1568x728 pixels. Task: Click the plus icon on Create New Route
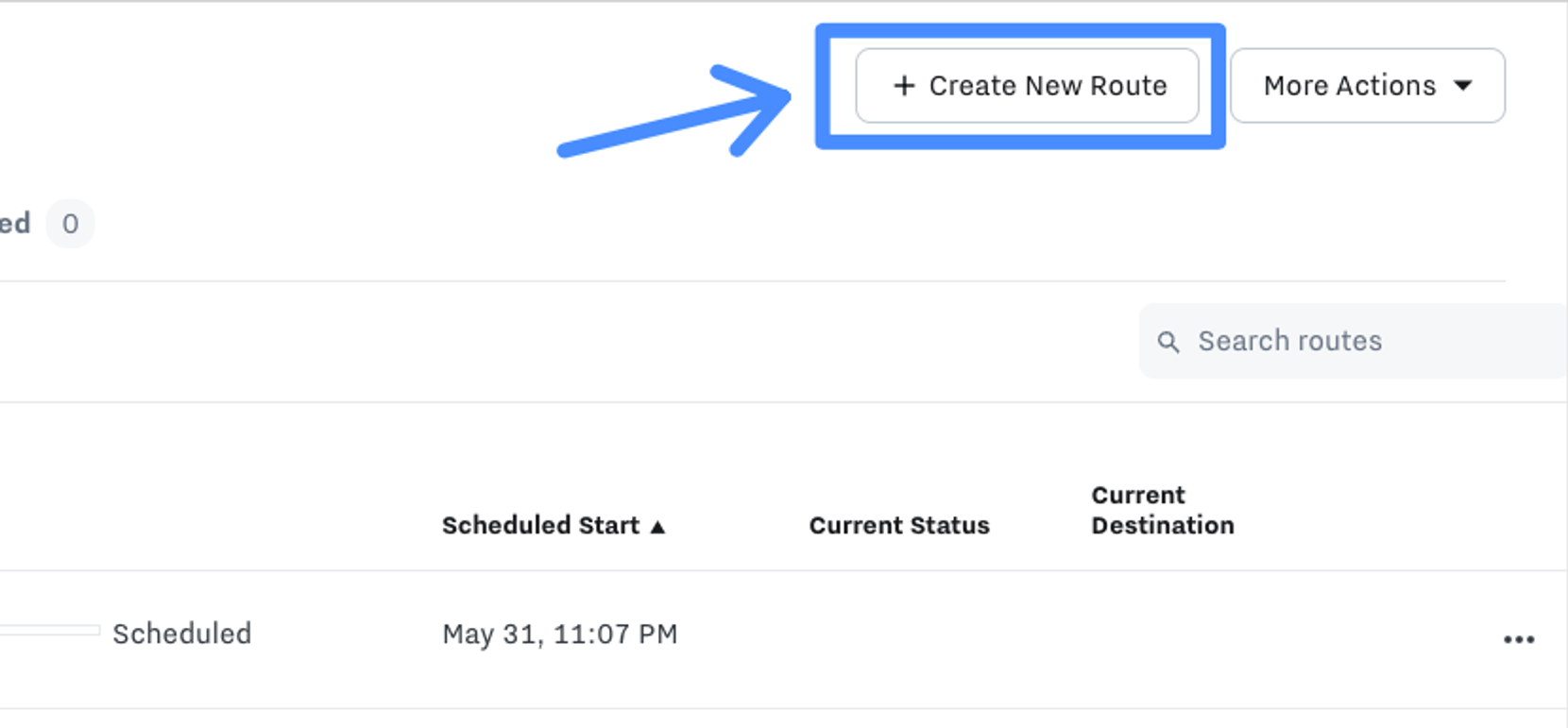click(x=904, y=86)
